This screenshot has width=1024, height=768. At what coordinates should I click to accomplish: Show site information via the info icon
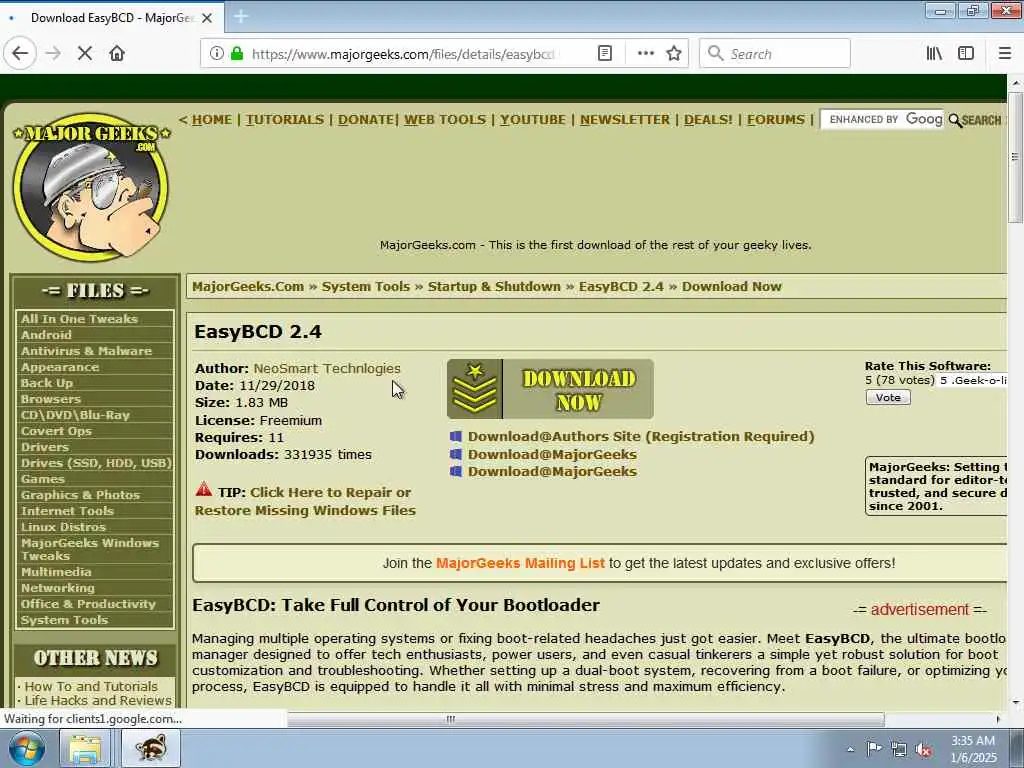tap(216, 54)
